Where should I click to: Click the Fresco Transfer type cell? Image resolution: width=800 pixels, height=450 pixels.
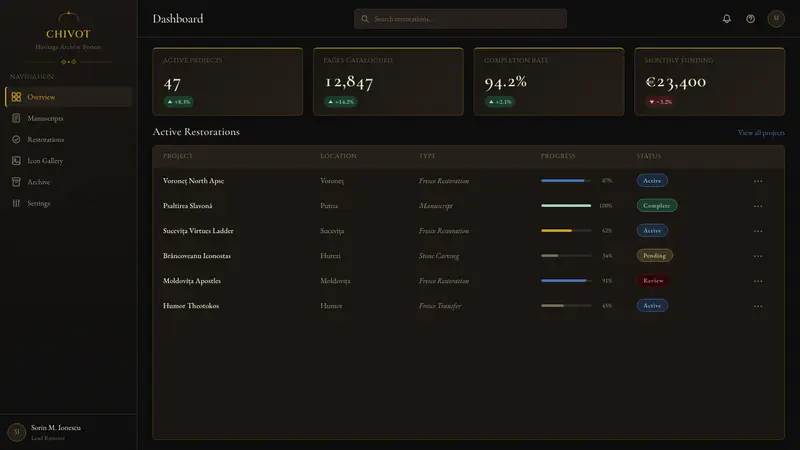pos(440,306)
